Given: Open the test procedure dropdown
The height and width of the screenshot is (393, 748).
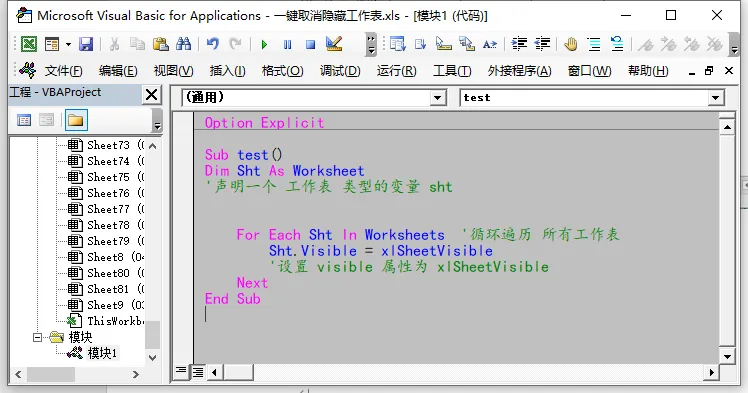Looking at the screenshot, I should click(x=715, y=98).
